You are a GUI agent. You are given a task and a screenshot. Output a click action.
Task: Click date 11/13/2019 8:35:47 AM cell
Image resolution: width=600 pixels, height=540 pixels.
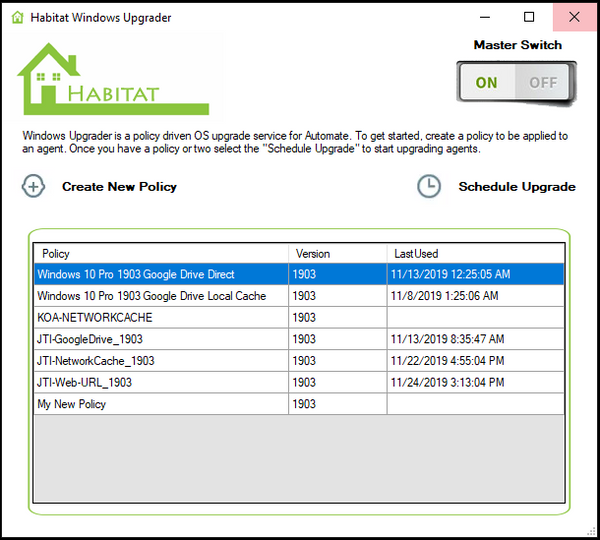click(476, 339)
